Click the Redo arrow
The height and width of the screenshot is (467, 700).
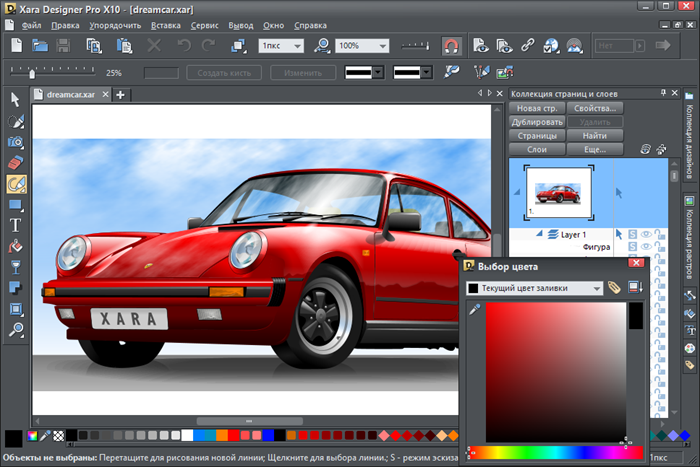pos(208,45)
